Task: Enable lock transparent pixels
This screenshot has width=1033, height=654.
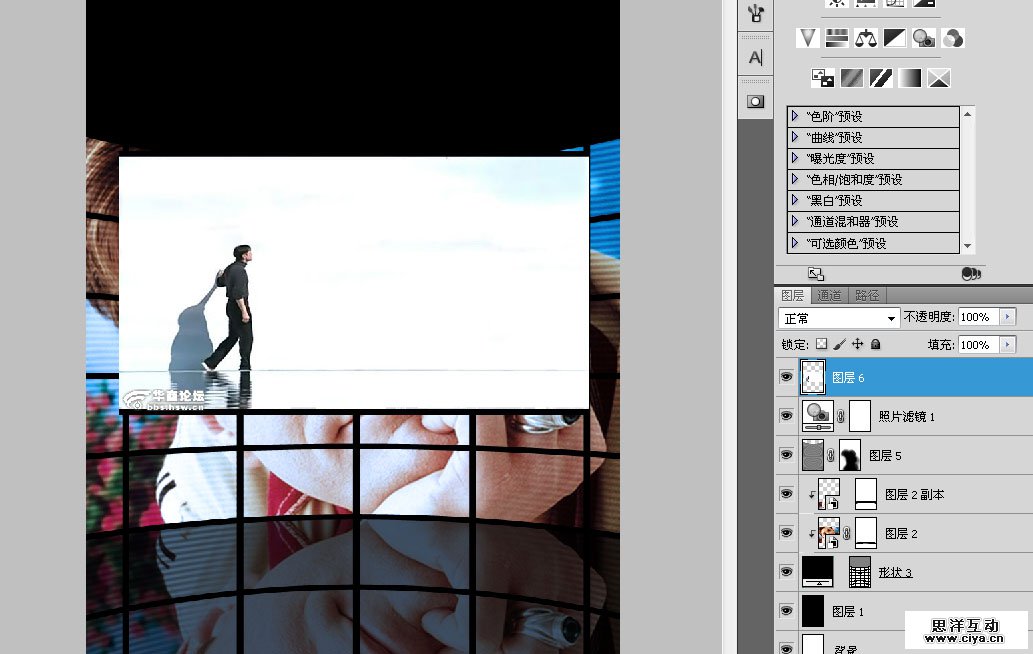Action: pyautogui.click(x=821, y=344)
